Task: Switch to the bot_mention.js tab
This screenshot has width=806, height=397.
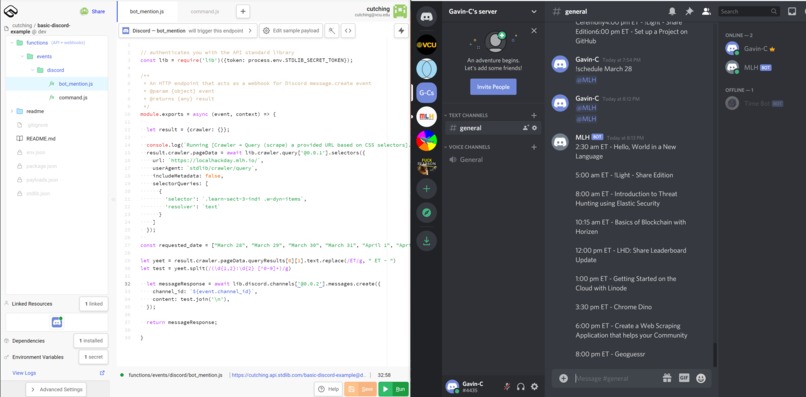Action: [x=147, y=11]
